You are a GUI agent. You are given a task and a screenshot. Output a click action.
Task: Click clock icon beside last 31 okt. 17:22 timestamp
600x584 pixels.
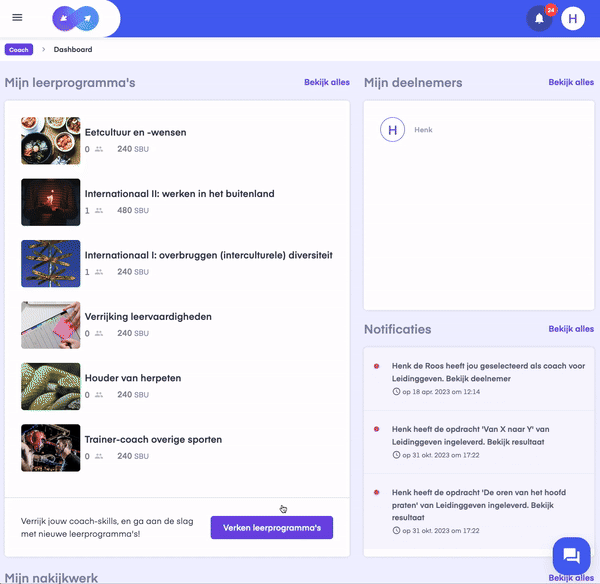396,531
